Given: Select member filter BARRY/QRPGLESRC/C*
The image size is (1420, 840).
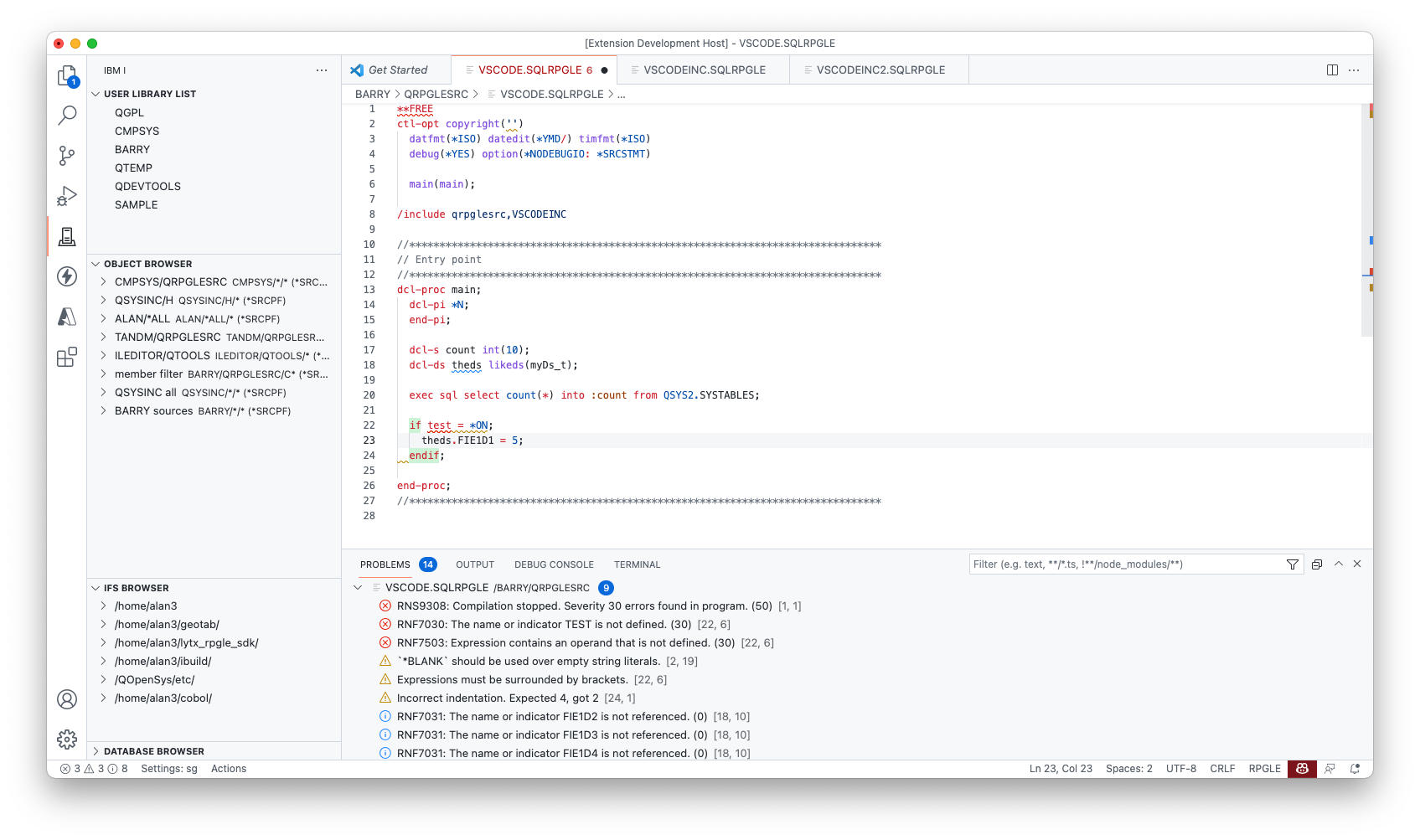Looking at the screenshot, I should [x=214, y=374].
